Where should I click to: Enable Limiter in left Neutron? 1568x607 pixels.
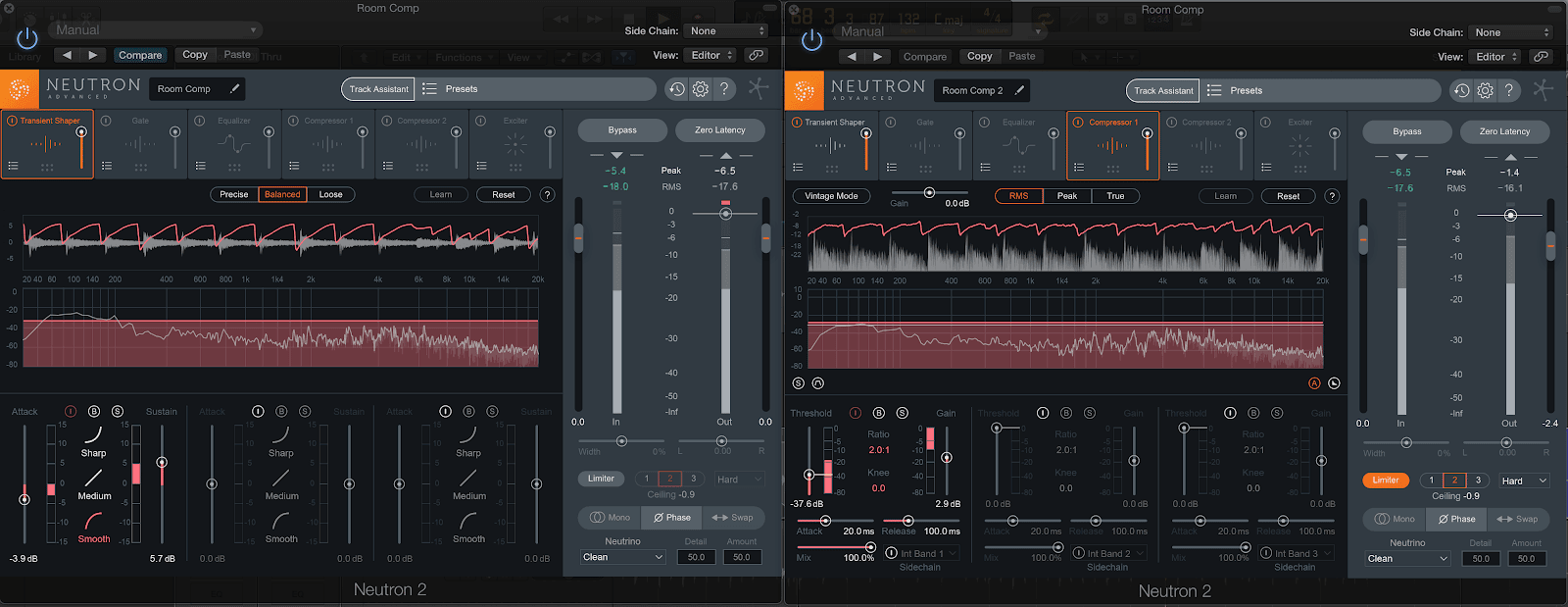pos(602,479)
